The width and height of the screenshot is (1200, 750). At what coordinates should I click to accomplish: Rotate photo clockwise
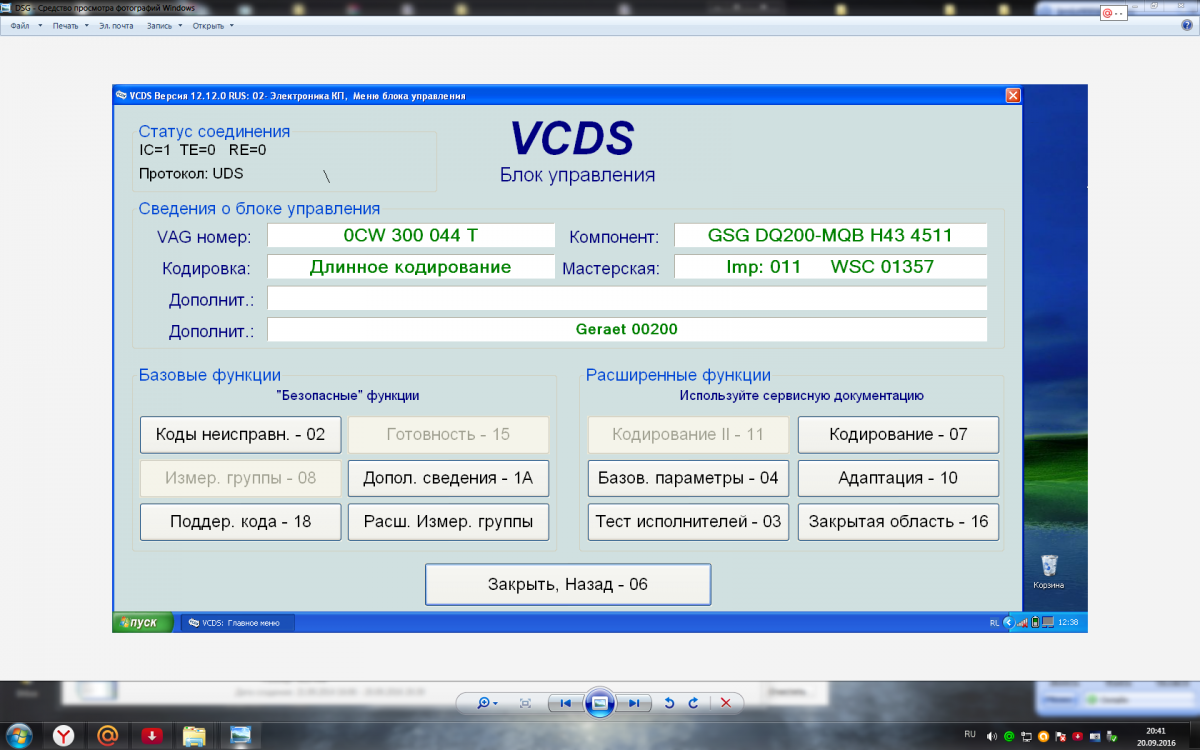point(693,703)
